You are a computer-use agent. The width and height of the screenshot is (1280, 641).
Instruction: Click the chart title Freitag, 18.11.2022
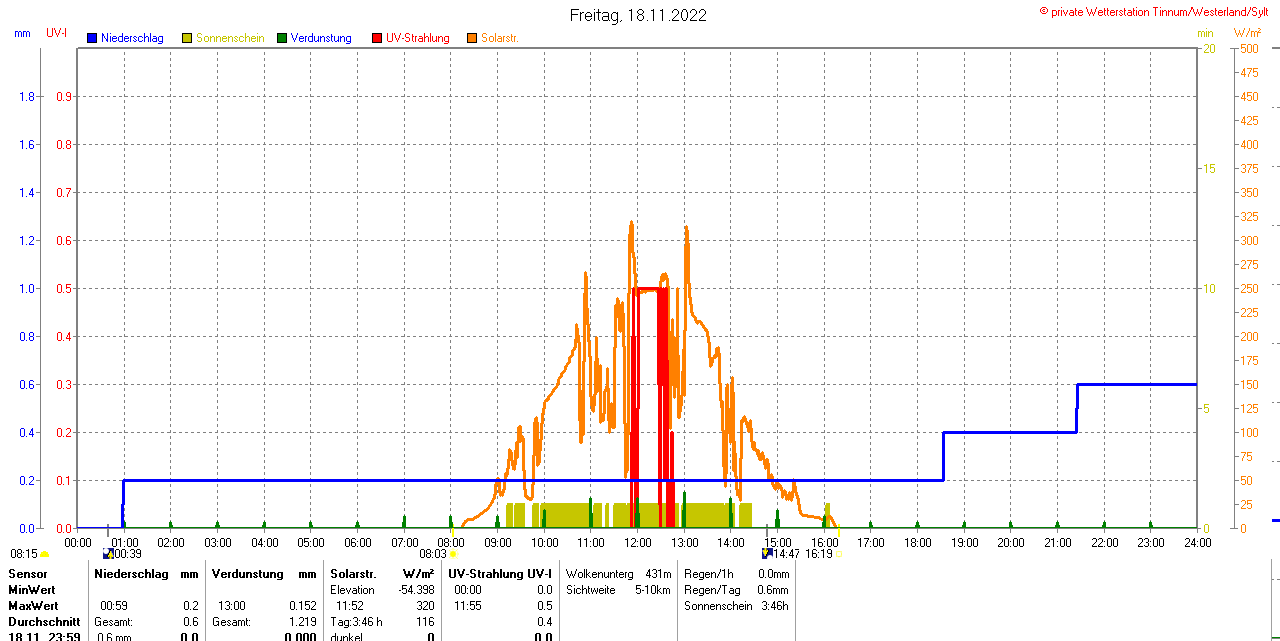(638, 15)
